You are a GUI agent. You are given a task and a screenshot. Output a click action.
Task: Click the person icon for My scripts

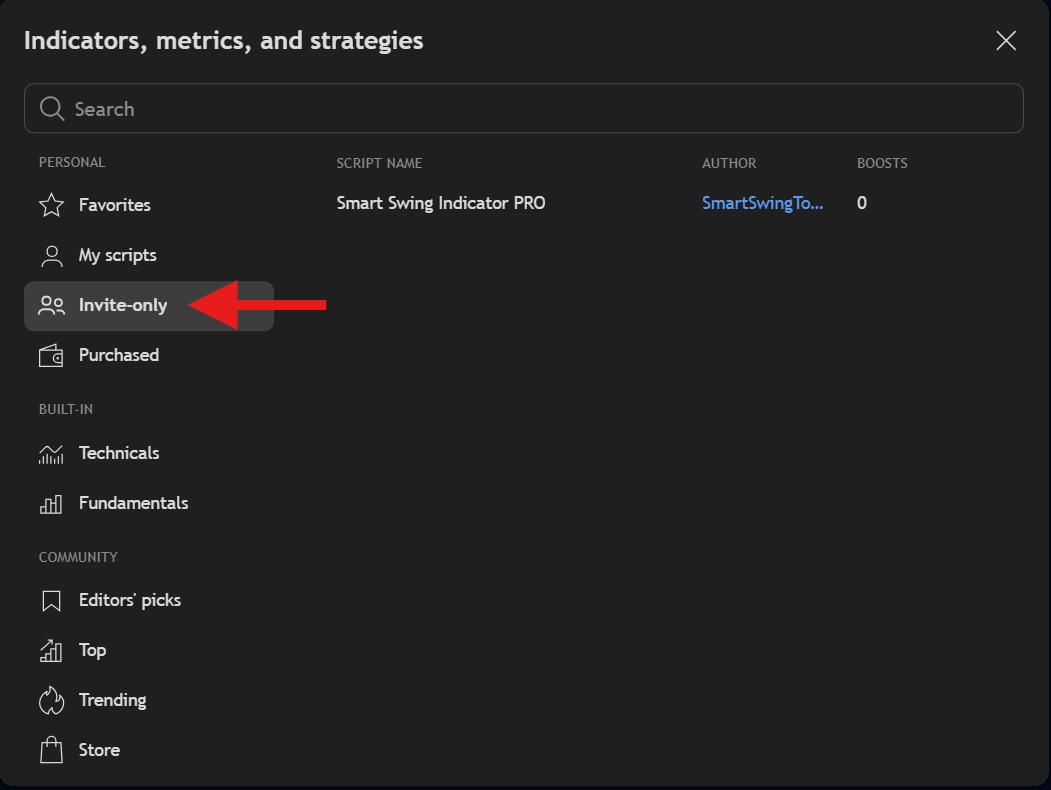pos(51,256)
